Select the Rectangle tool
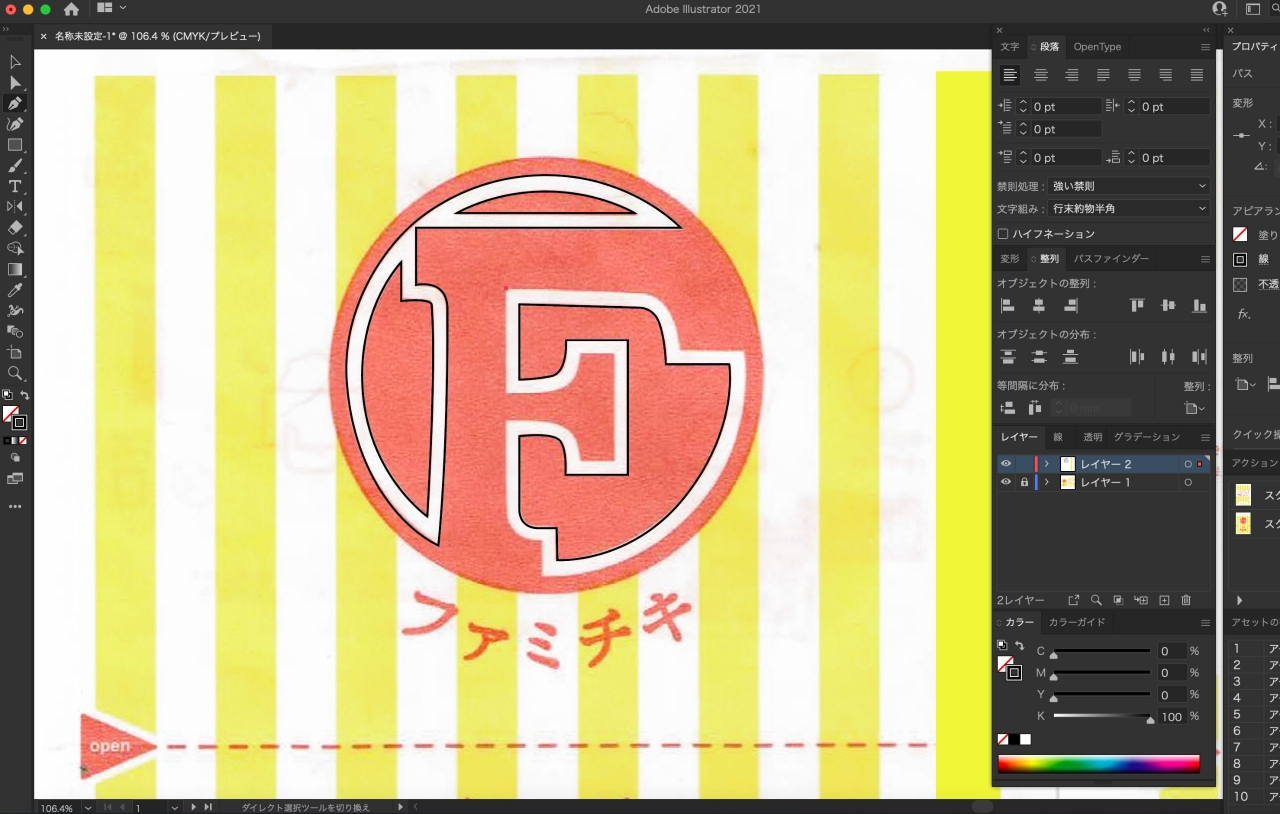Screen dimensions: 1280x814 [15, 145]
